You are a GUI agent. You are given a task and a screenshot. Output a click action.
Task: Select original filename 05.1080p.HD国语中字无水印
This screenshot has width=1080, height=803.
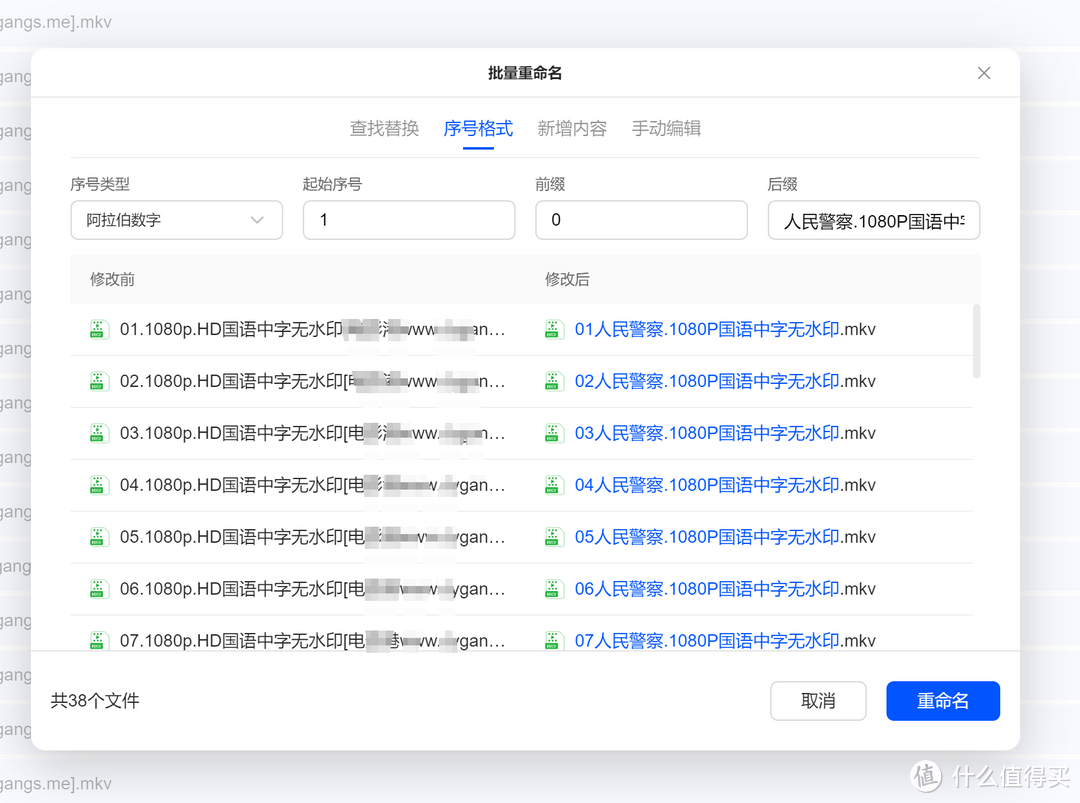pyautogui.click(x=312, y=536)
